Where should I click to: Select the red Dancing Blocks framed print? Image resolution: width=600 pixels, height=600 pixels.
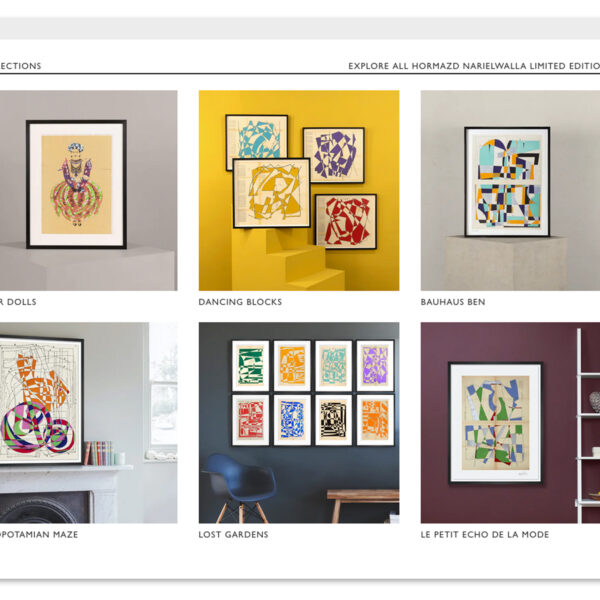coord(346,222)
